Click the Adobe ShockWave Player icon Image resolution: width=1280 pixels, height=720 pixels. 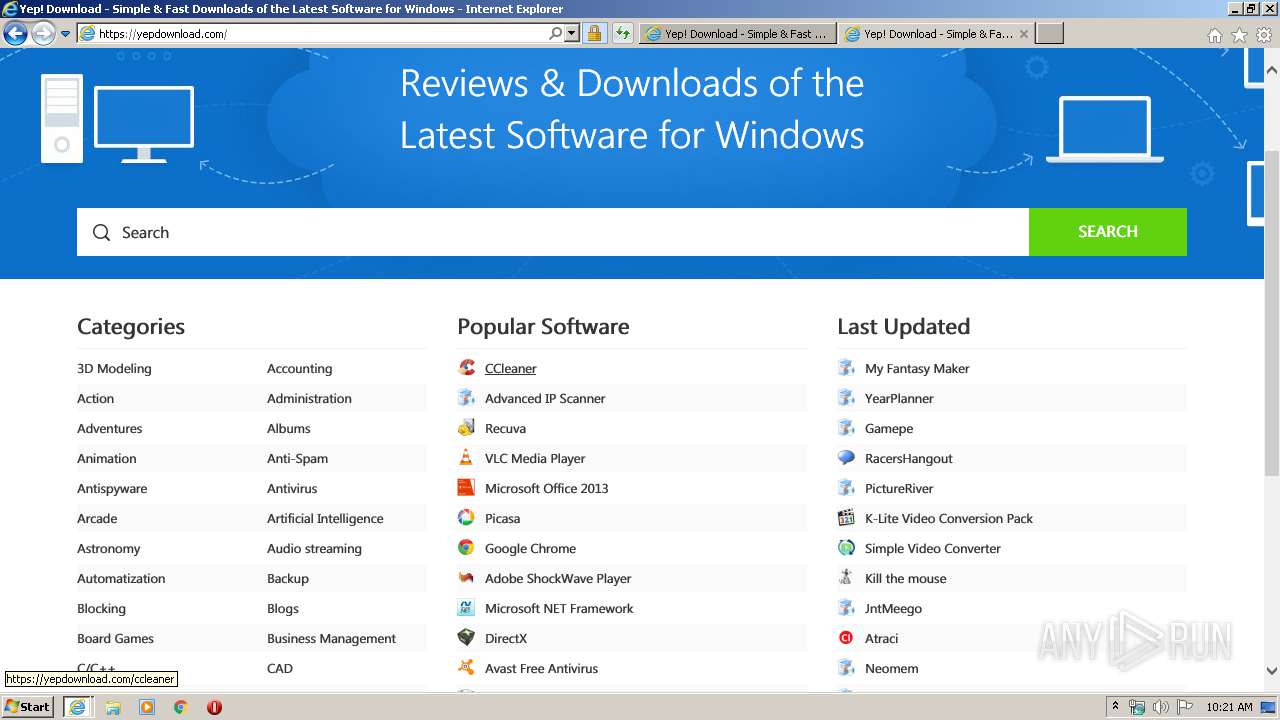coord(466,578)
